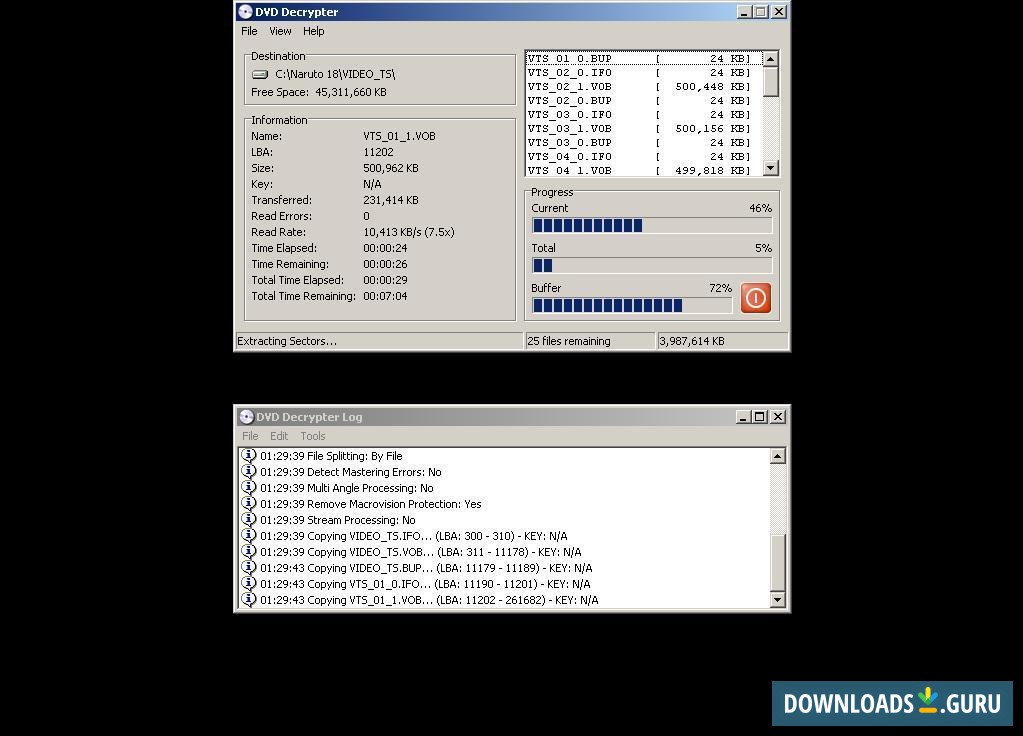Select VTS_03_0.BUP in the file list
This screenshot has height=736, width=1023.
click(643, 142)
